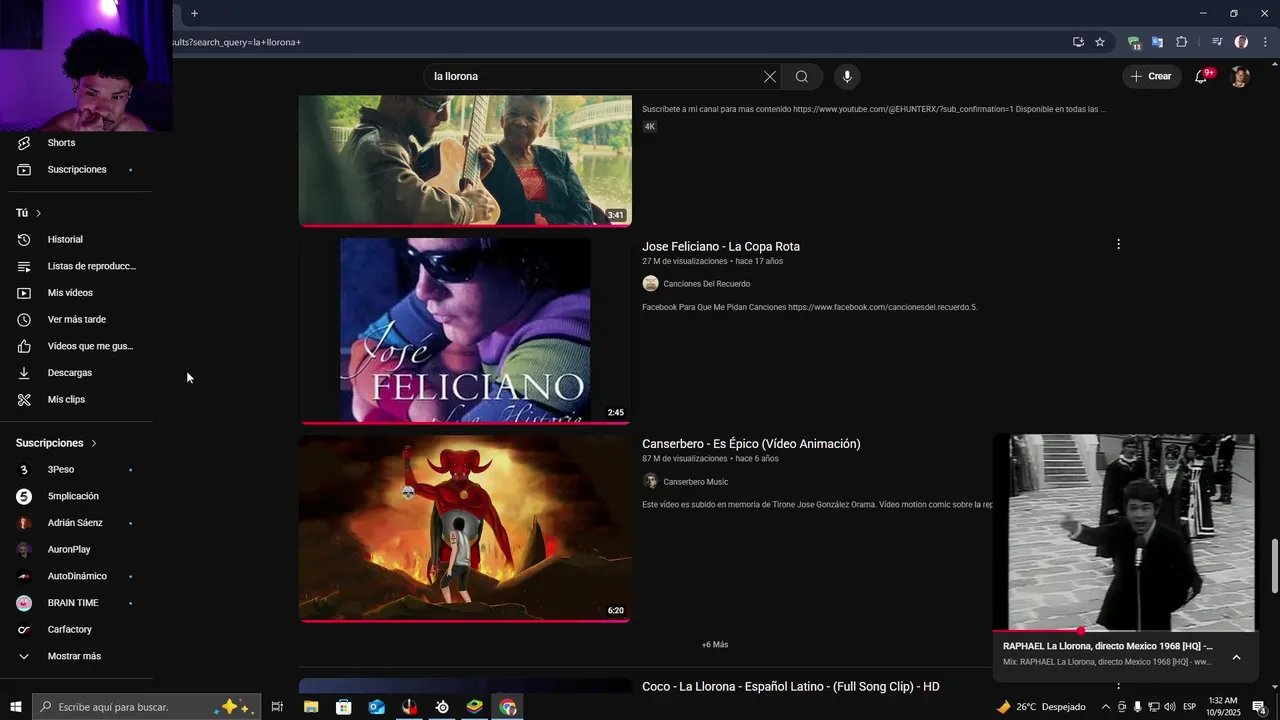Open the Windows Start menu
This screenshot has height=720, width=1280.
(x=15, y=707)
